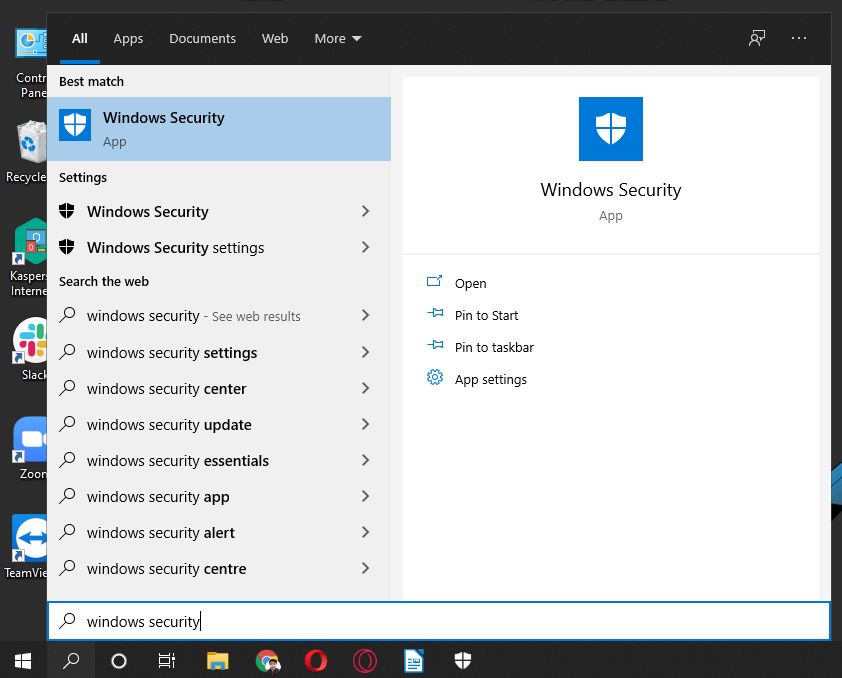Open the three-dot options menu

798,38
